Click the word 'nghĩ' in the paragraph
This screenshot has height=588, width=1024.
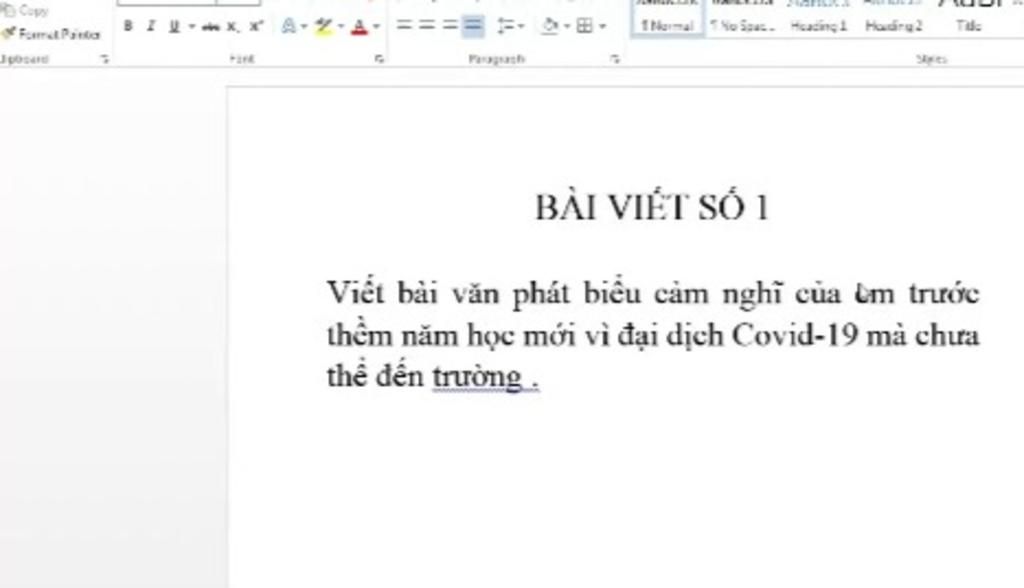click(752, 293)
